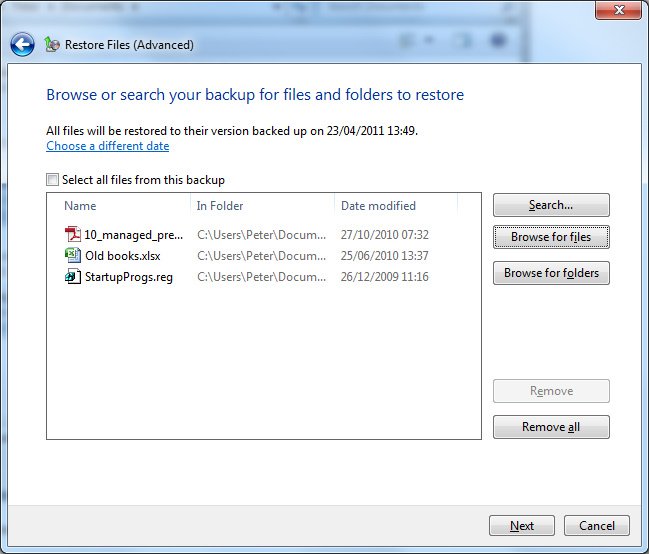This screenshot has width=649, height=554.
Task: Click folder path of 10_managed_pre... row
Action: (x=262, y=235)
